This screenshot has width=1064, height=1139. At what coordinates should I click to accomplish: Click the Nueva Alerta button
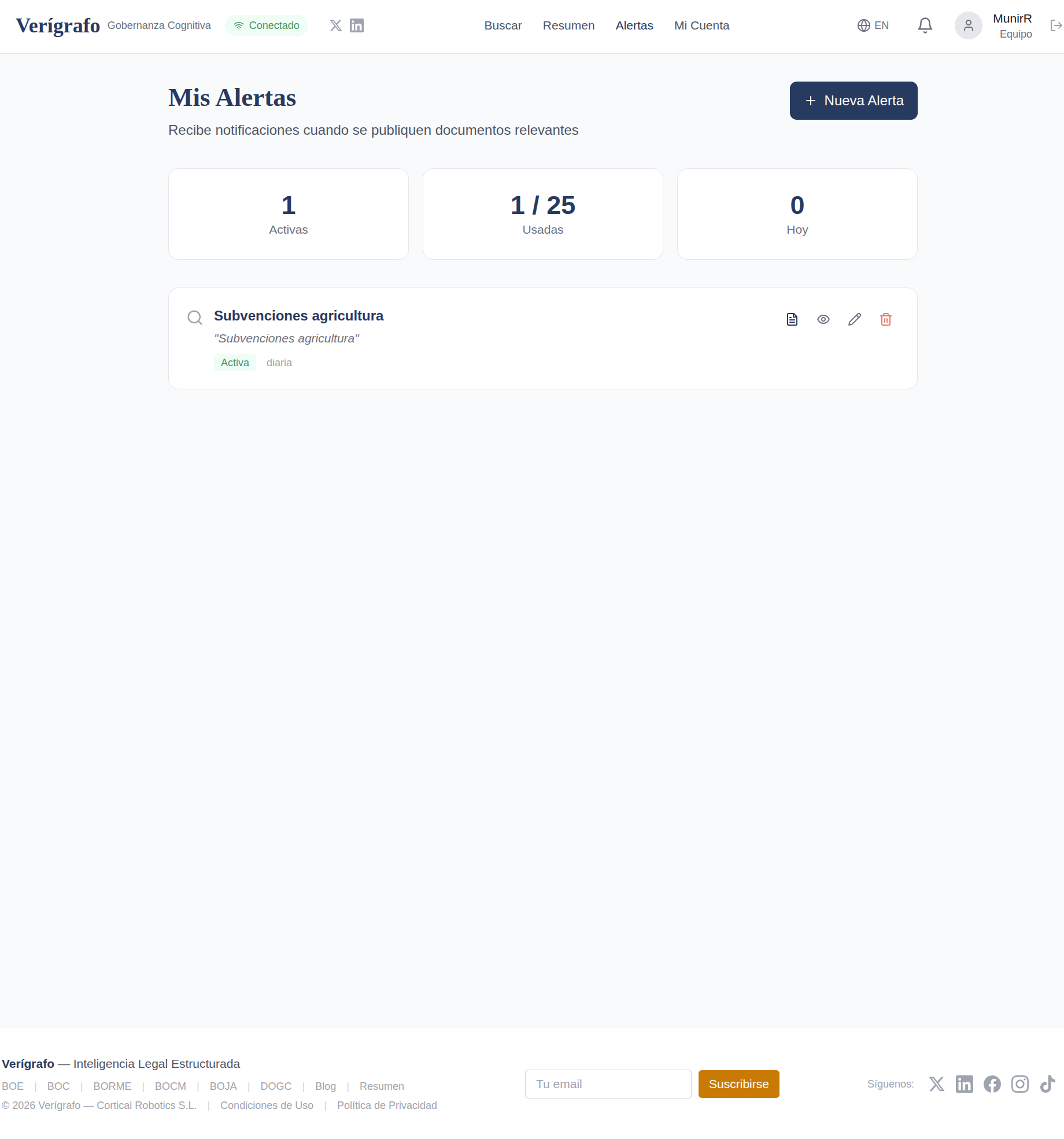(853, 100)
